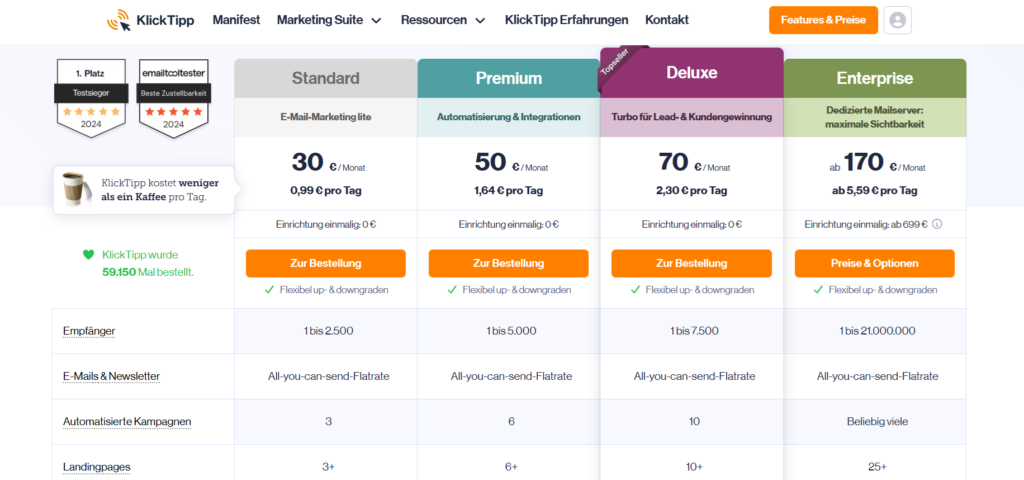
Task: Click the green heart icon
Action: (88, 255)
